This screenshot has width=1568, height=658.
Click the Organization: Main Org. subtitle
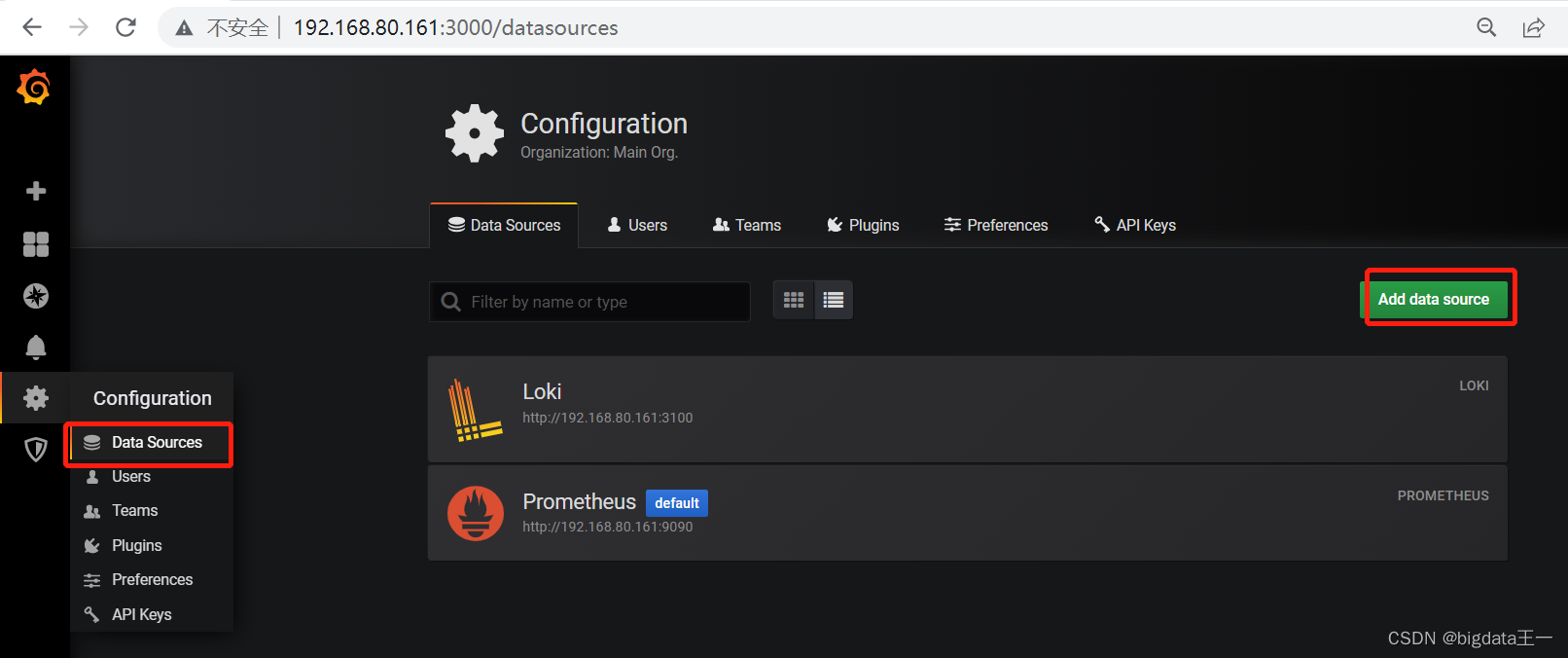(599, 153)
